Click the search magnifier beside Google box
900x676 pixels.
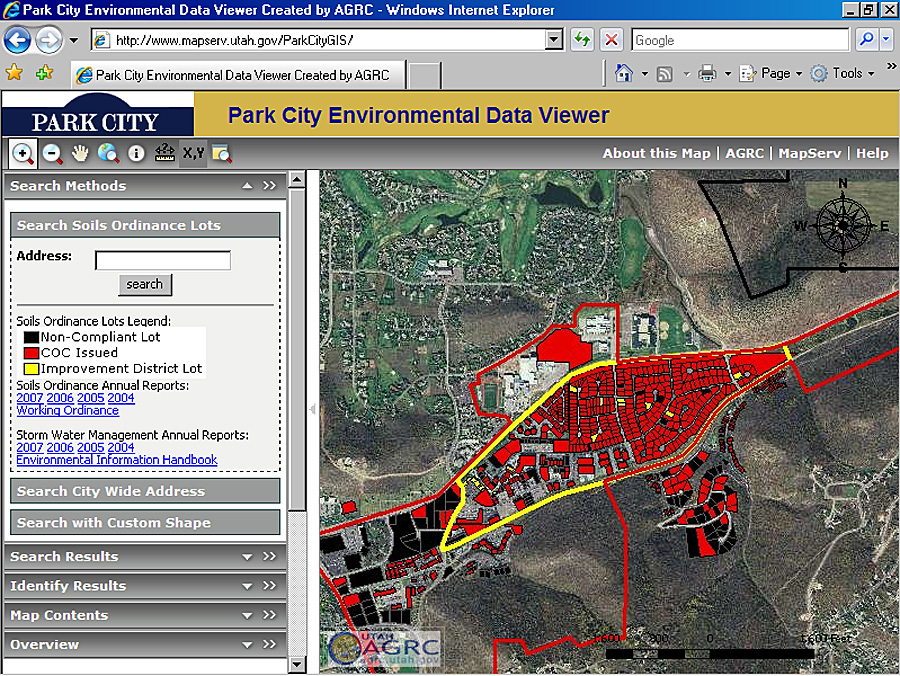click(x=866, y=40)
